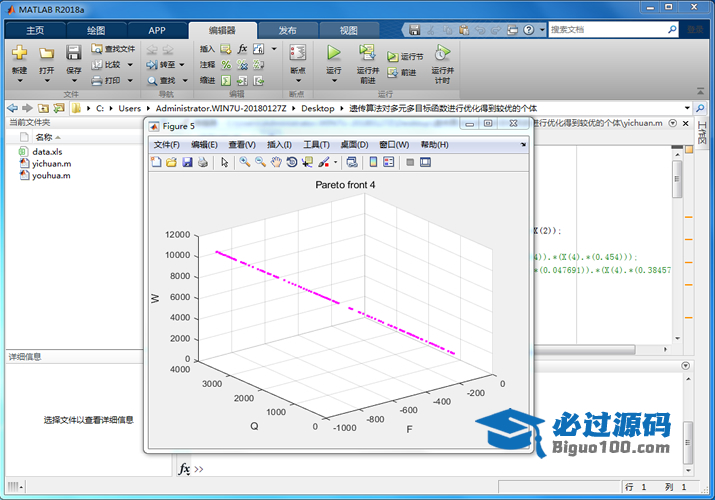Image resolution: width=715 pixels, height=500 pixels.
Task: Activate the Rotate 3D tool
Action: click(291, 162)
